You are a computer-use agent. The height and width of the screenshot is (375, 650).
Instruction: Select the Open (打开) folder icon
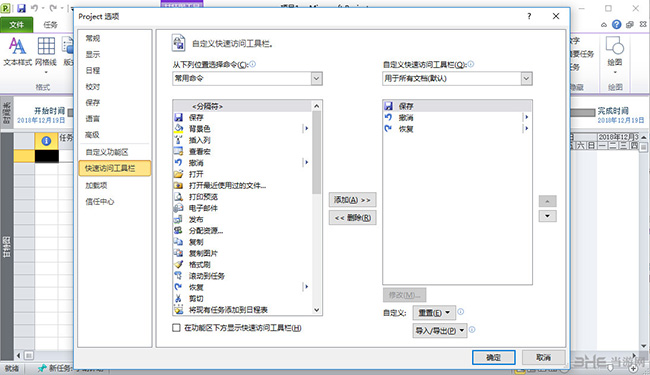(x=179, y=174)
